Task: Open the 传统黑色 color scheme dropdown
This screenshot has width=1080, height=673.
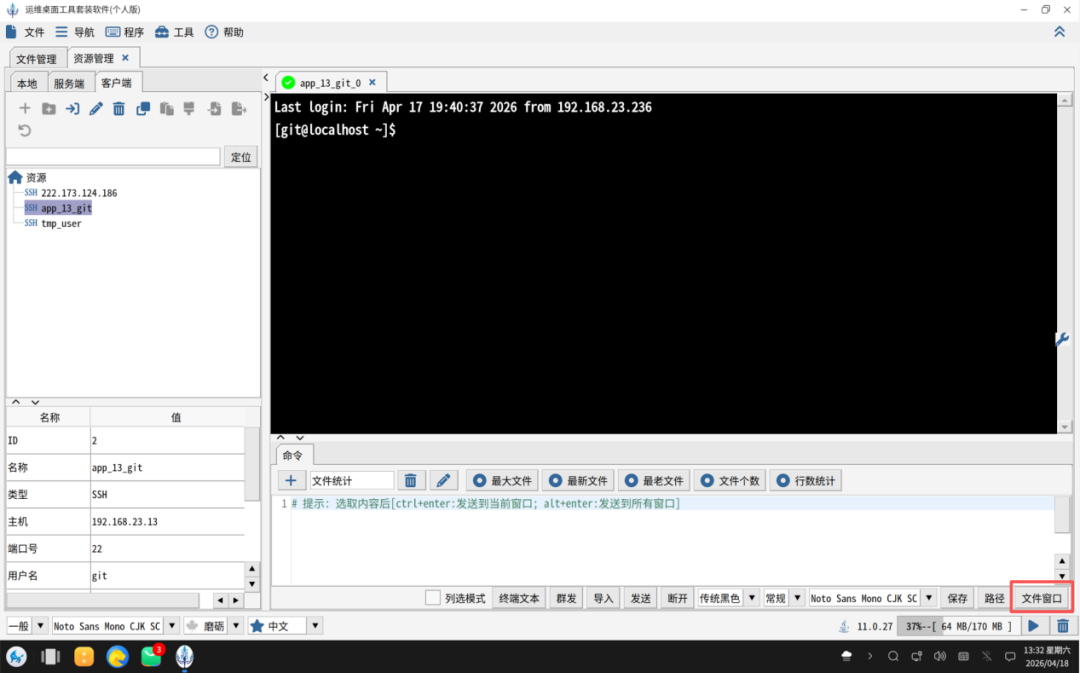Action: [x=727, y=598]
